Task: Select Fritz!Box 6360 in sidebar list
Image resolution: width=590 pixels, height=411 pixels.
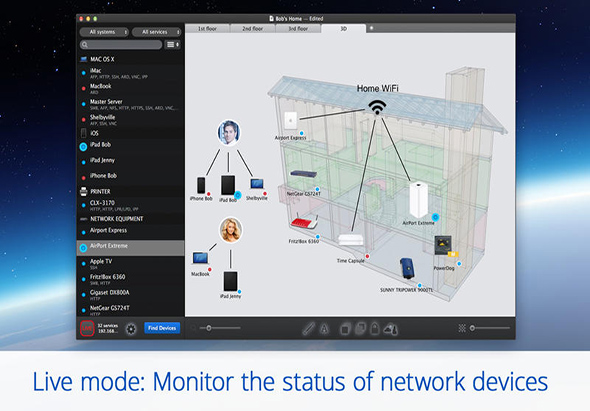Action: tap(131, 279)
